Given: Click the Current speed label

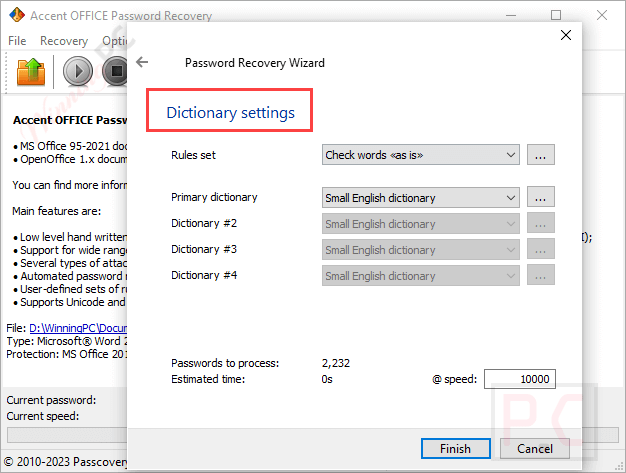Looking at the screenshot, I should (43, 416).
